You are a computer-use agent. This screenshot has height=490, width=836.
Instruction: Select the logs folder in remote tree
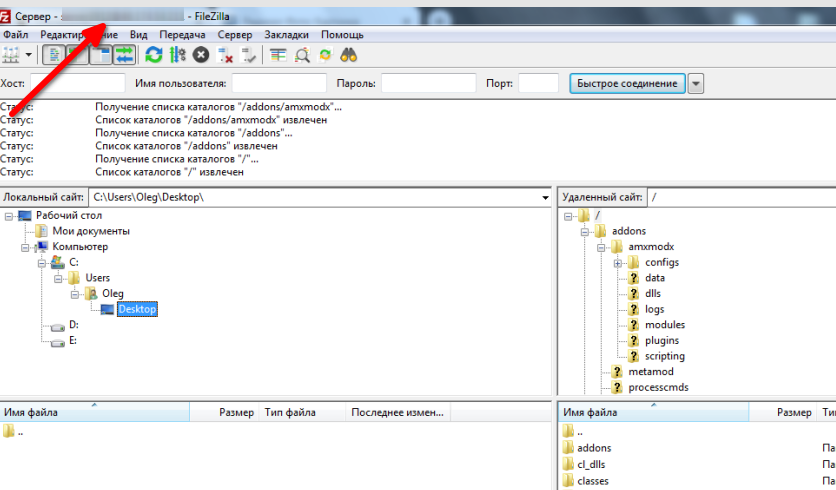point(654,309)
